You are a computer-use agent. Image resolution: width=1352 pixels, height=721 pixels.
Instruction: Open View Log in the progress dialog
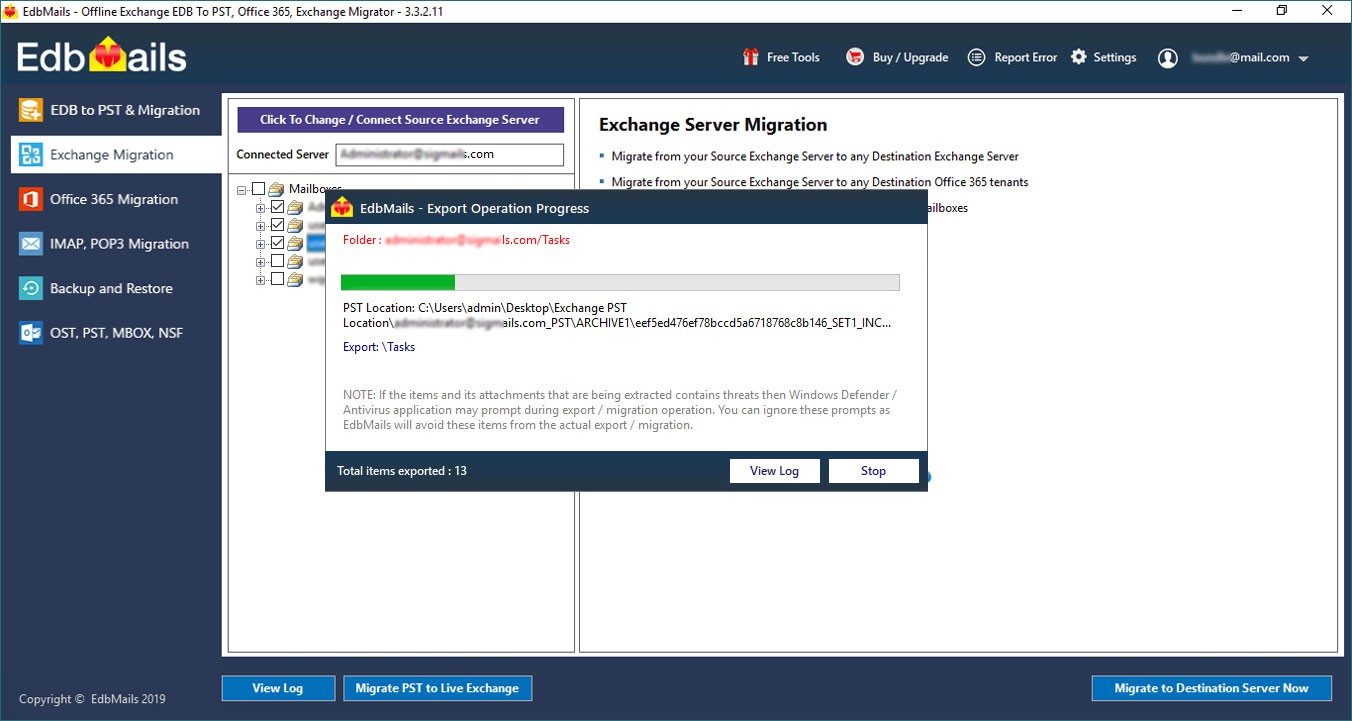coord(774,471)
